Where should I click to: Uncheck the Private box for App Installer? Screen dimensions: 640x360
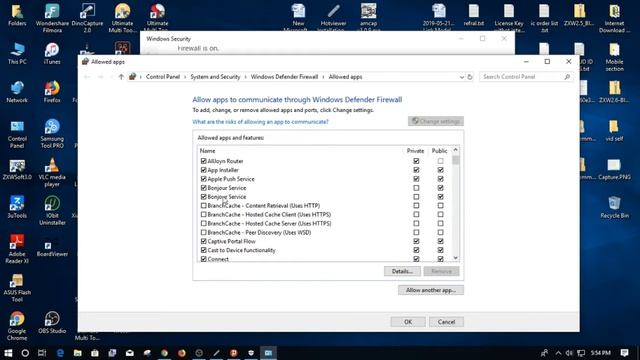pos(416,170)
